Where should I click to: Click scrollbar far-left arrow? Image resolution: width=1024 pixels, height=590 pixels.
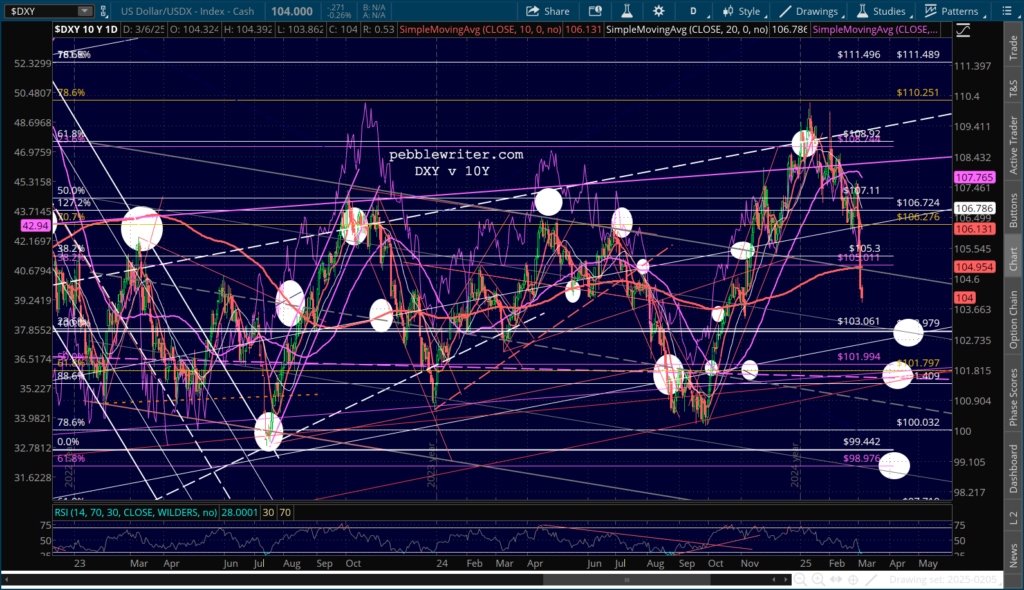pyautogui.click(x=7, y=580)
